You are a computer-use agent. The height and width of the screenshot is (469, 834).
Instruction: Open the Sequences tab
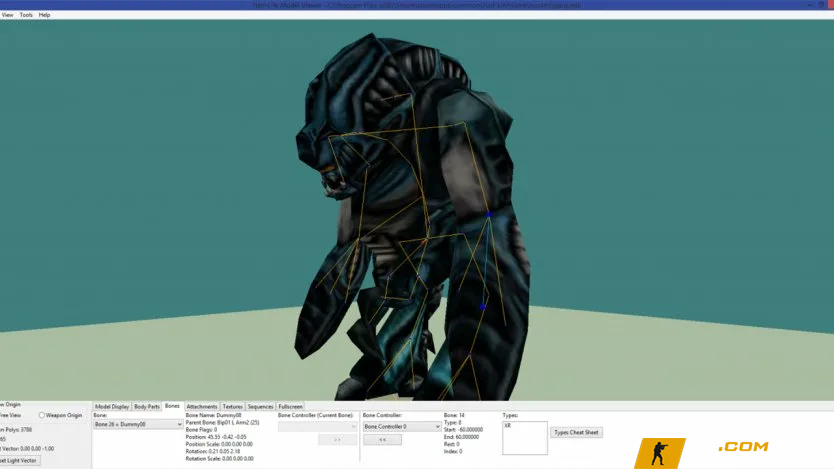[260, 407]
